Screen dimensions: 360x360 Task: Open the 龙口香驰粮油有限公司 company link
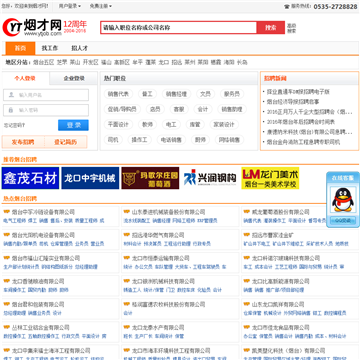[x=38, y=281]
